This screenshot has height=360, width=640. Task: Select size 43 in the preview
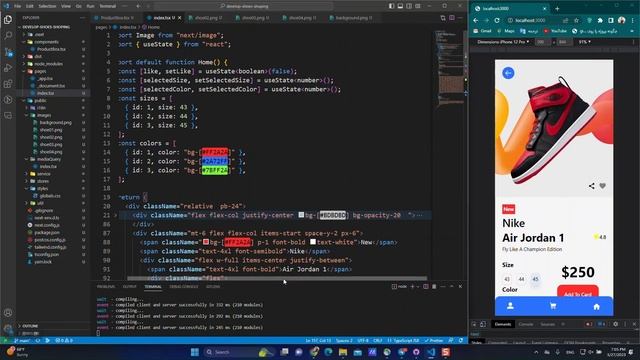click(507, 279)
